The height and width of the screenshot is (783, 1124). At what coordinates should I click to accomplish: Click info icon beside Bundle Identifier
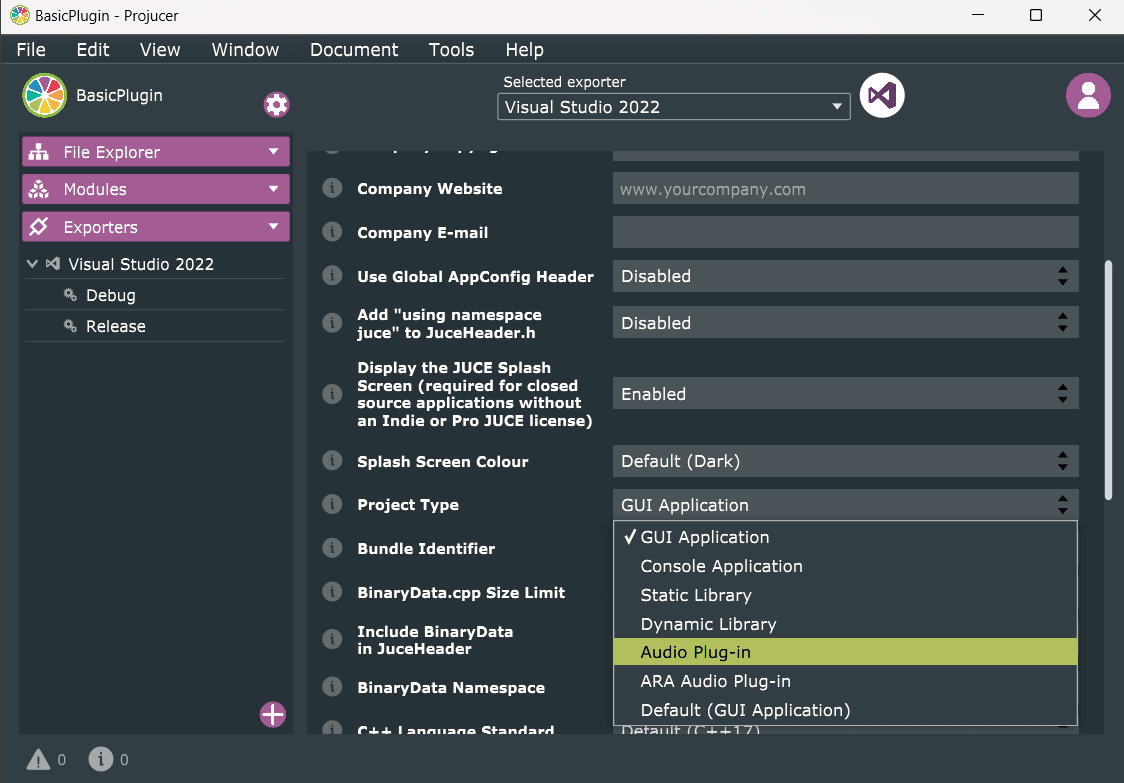coord(332,548)
